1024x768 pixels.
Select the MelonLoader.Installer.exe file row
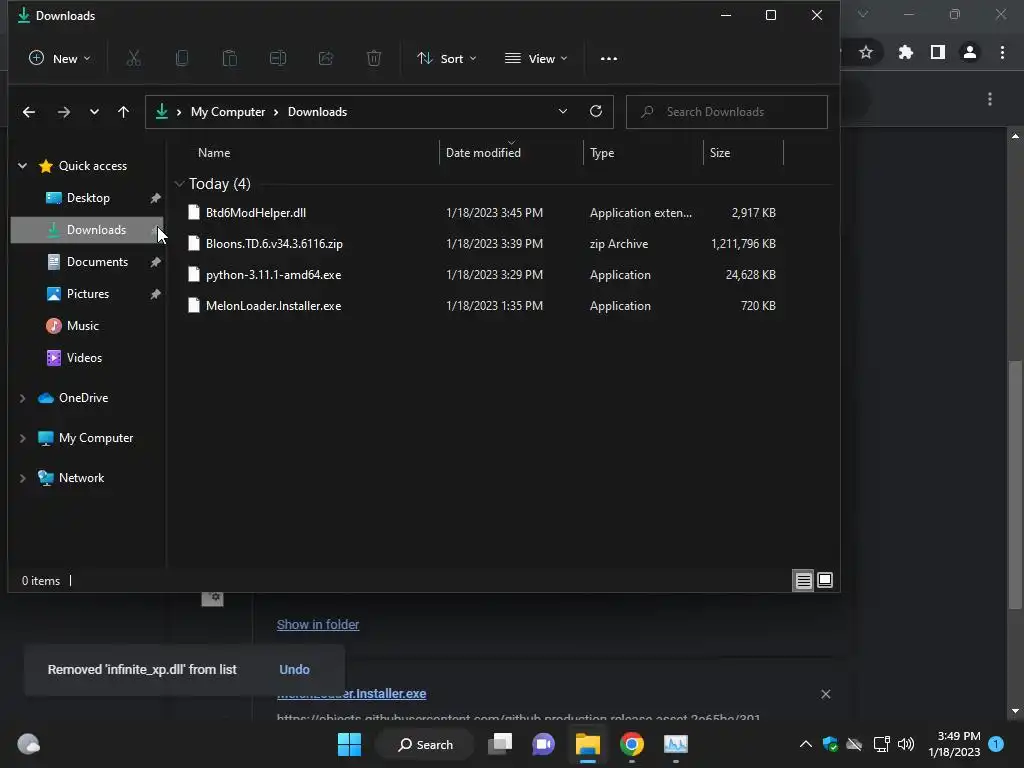[x=481, y=306]
